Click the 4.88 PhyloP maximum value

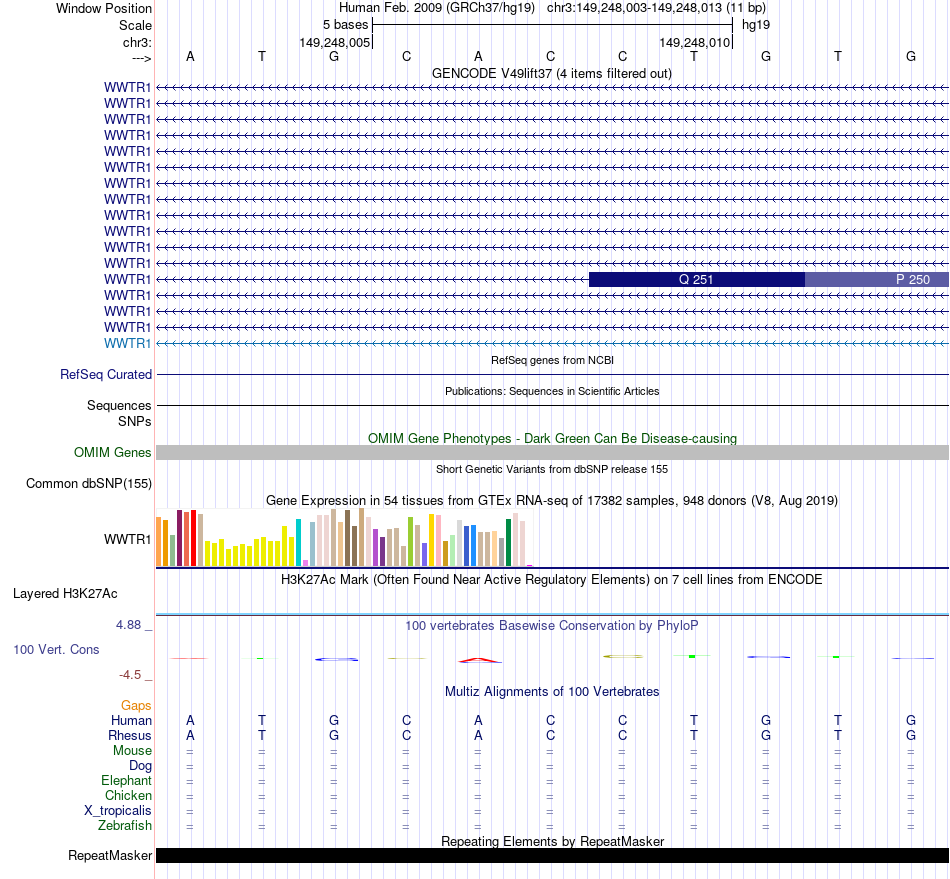tap(128, 625)
